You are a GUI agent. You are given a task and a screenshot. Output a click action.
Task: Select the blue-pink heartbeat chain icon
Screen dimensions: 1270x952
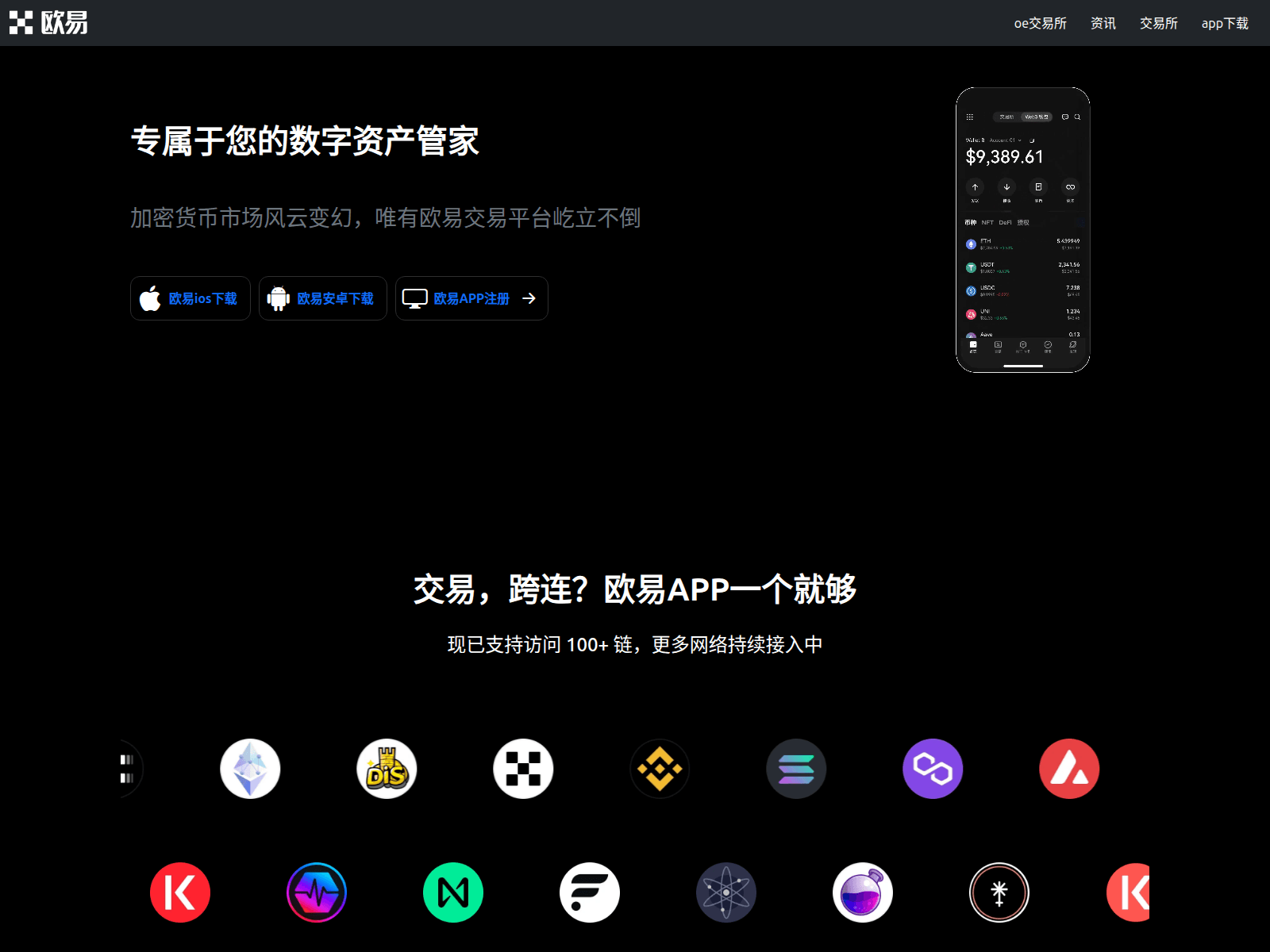[317, 892]
